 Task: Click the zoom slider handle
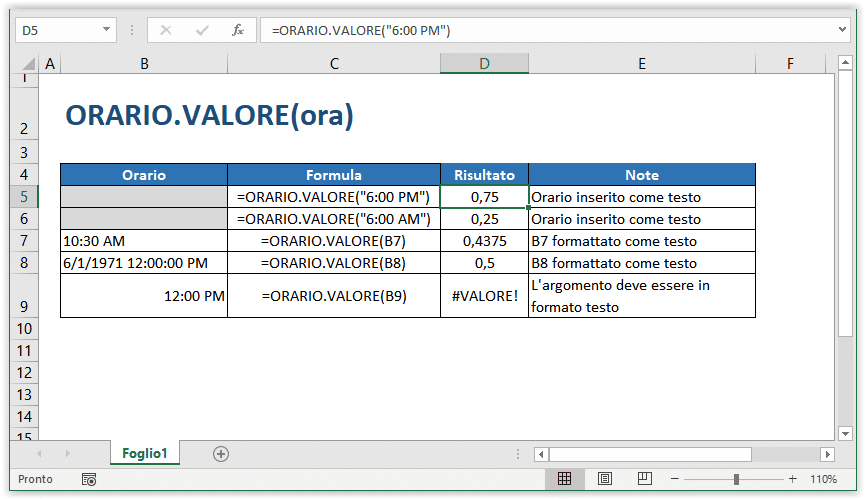point(736,479)
